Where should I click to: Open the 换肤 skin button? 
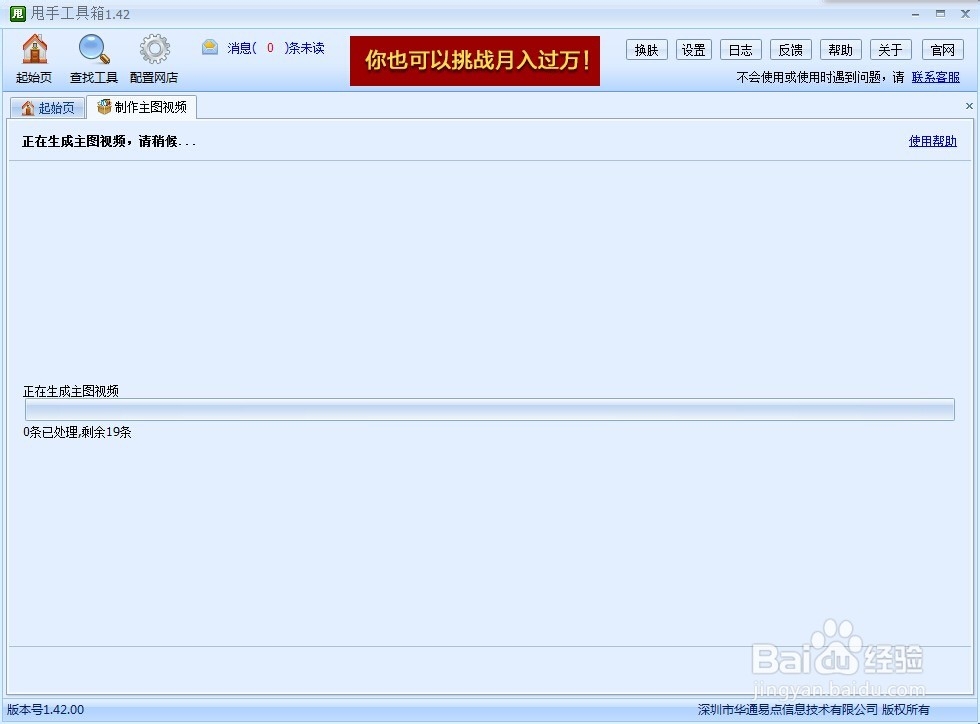[646, 49]
